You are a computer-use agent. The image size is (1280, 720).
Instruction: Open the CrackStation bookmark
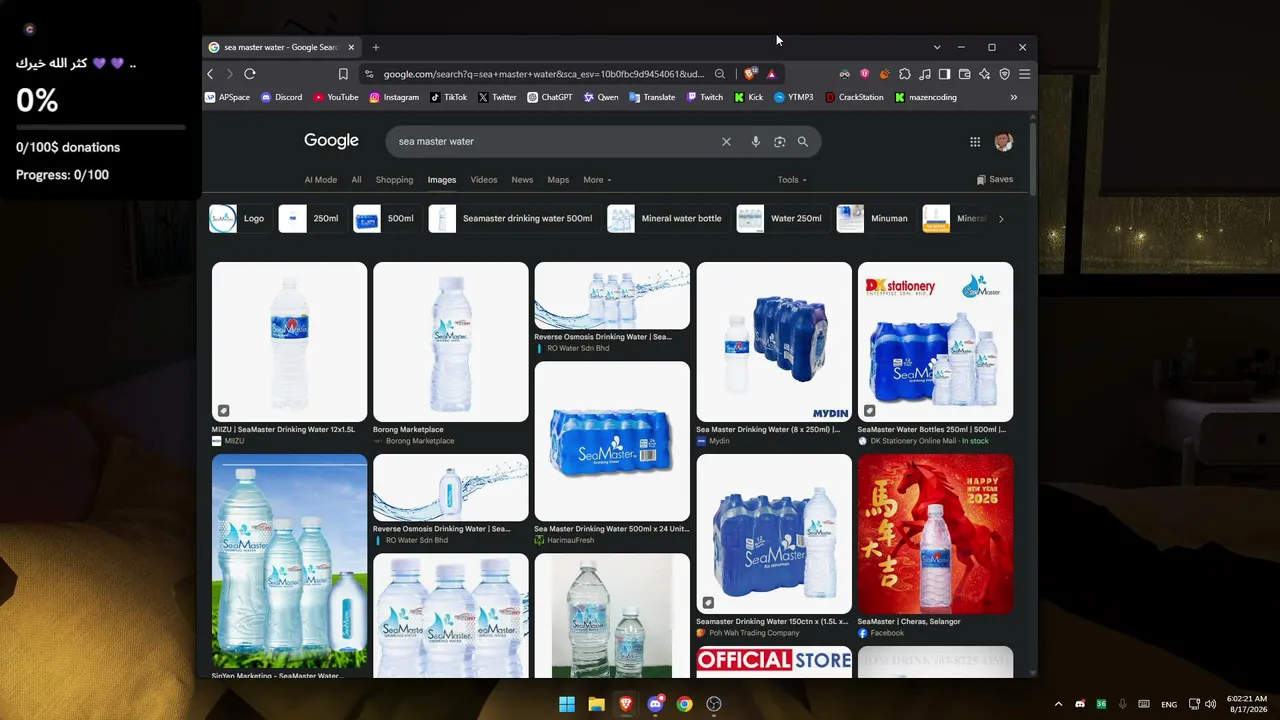tap(854, 97)
